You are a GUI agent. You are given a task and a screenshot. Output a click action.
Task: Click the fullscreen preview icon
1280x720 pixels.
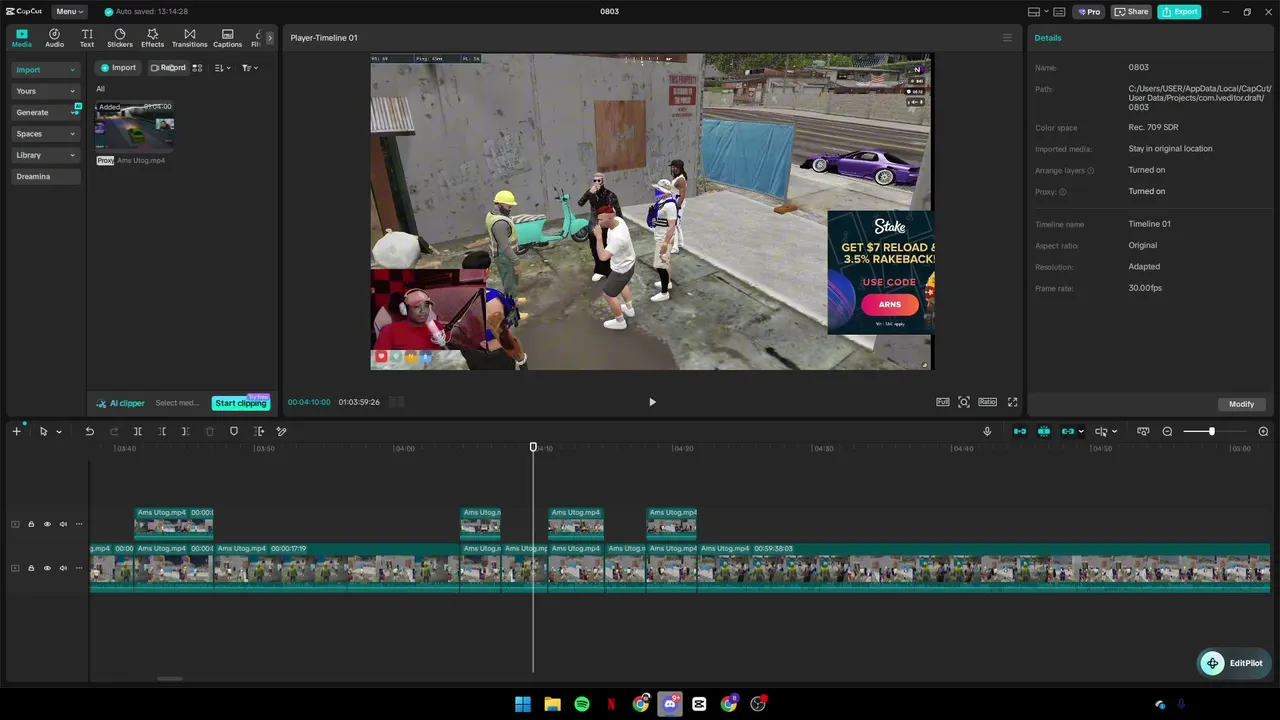click(x=1012, y=402)
